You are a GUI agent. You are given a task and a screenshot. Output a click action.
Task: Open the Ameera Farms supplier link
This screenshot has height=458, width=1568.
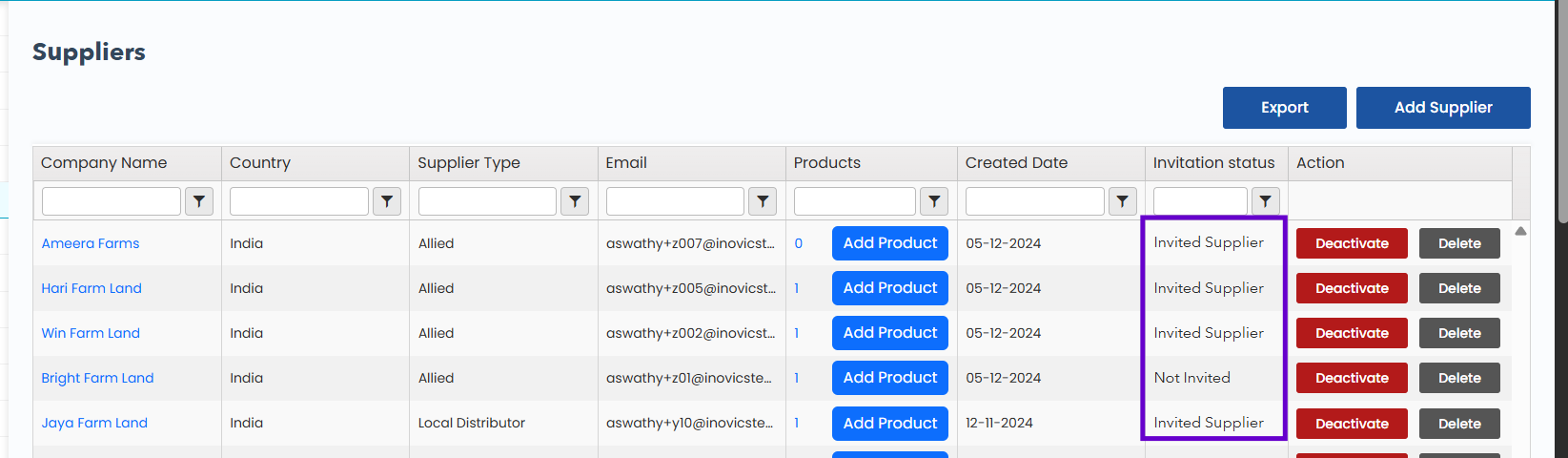click(x=91, y=243)
